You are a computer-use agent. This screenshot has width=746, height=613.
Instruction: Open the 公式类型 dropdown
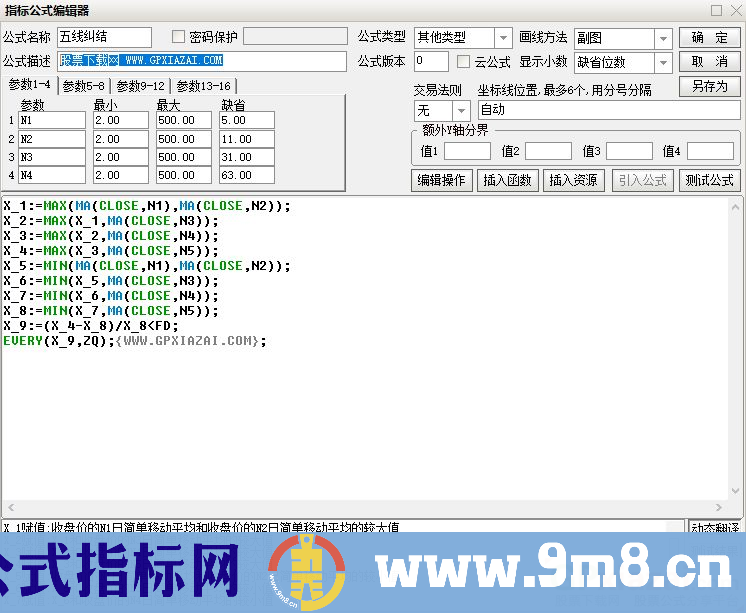pos(503,38)
